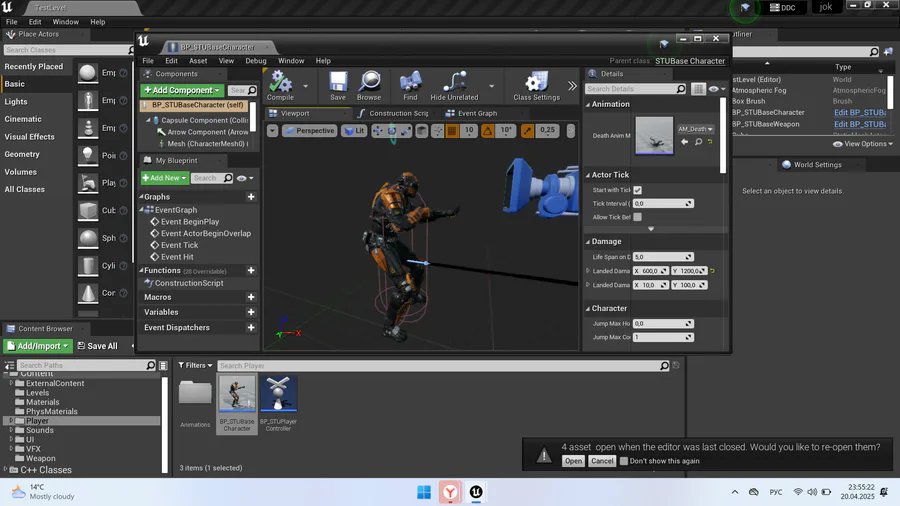Open the World Settings tab
900x506 pixels.
pyautogui.click(x=817, y=165)
